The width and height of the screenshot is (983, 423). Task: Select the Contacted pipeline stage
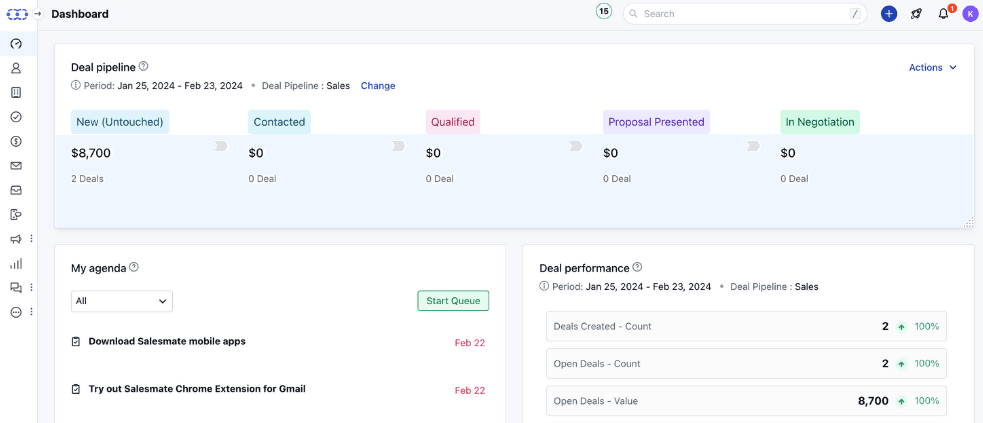point(279,122)
